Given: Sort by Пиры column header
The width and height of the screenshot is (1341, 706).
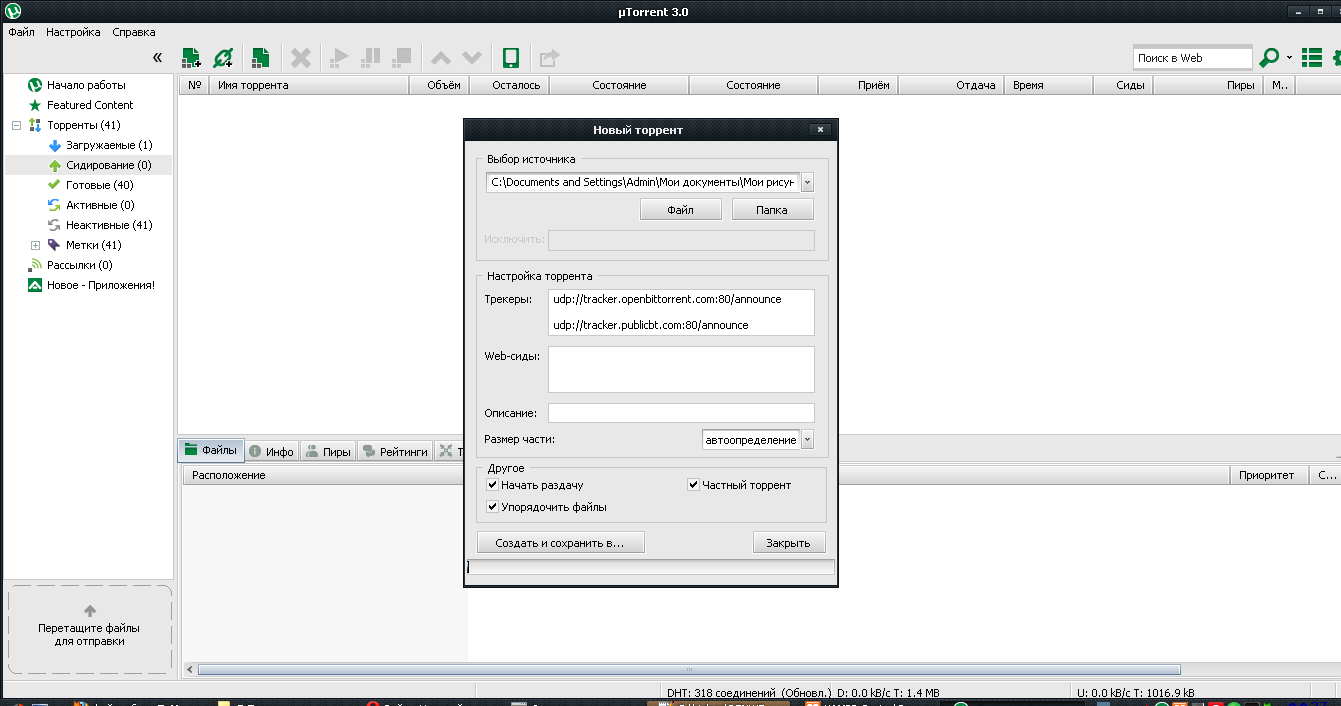Looking at the screenshot, I should click(x=1208, y=85).
